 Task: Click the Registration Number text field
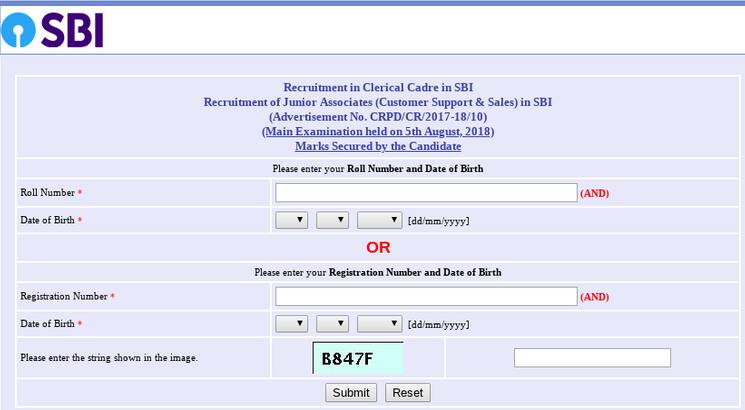point(426,296)
